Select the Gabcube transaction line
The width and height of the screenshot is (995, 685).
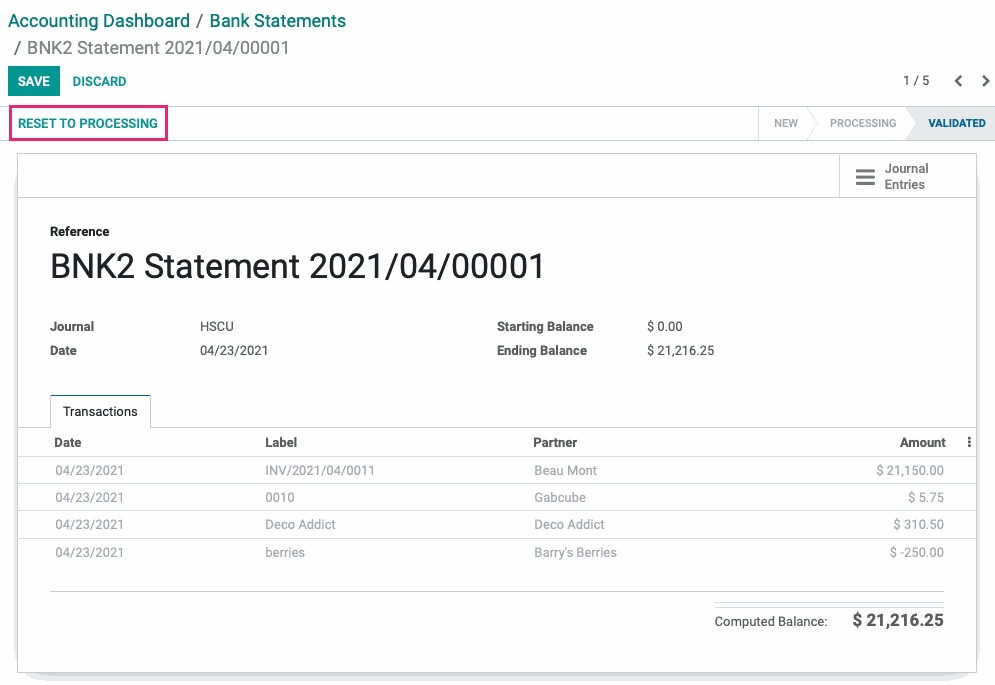click(497, 498)
